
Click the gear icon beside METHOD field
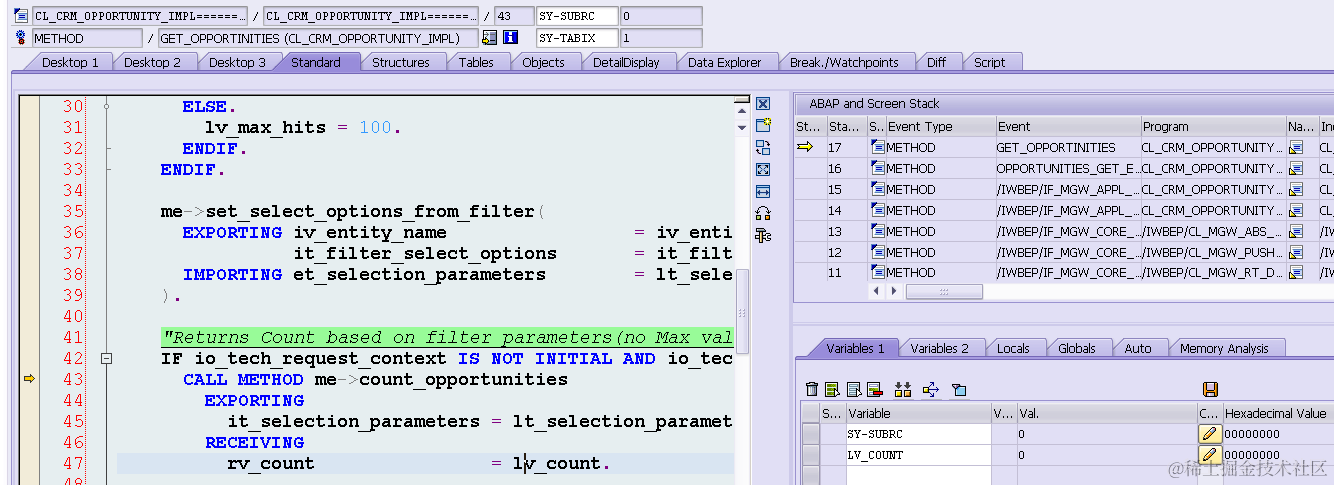[x=21, y=38]
